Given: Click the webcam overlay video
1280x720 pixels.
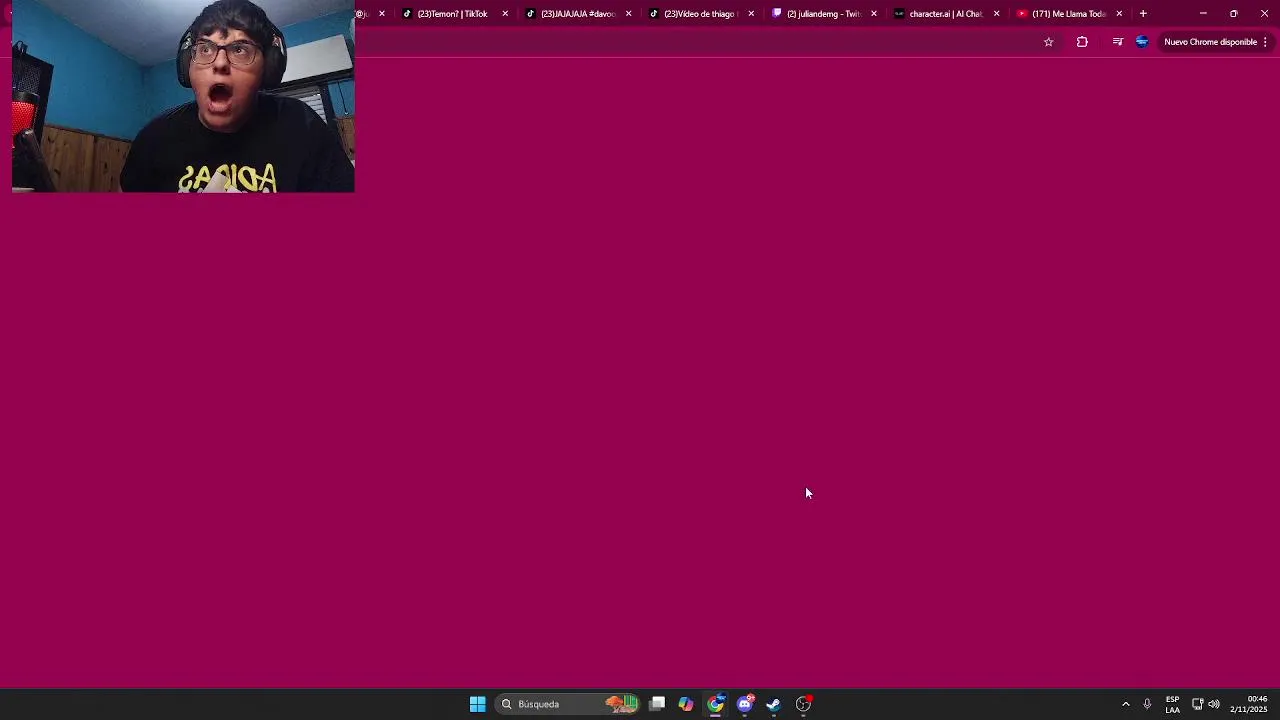Looking at the screenshot, I should click(183, 98).
